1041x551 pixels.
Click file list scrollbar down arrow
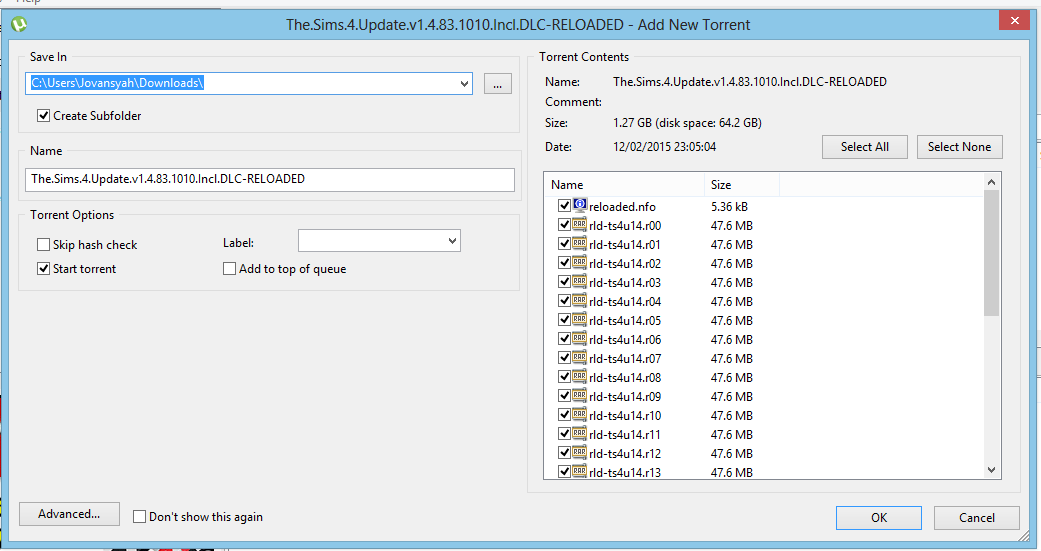point(991,470)
